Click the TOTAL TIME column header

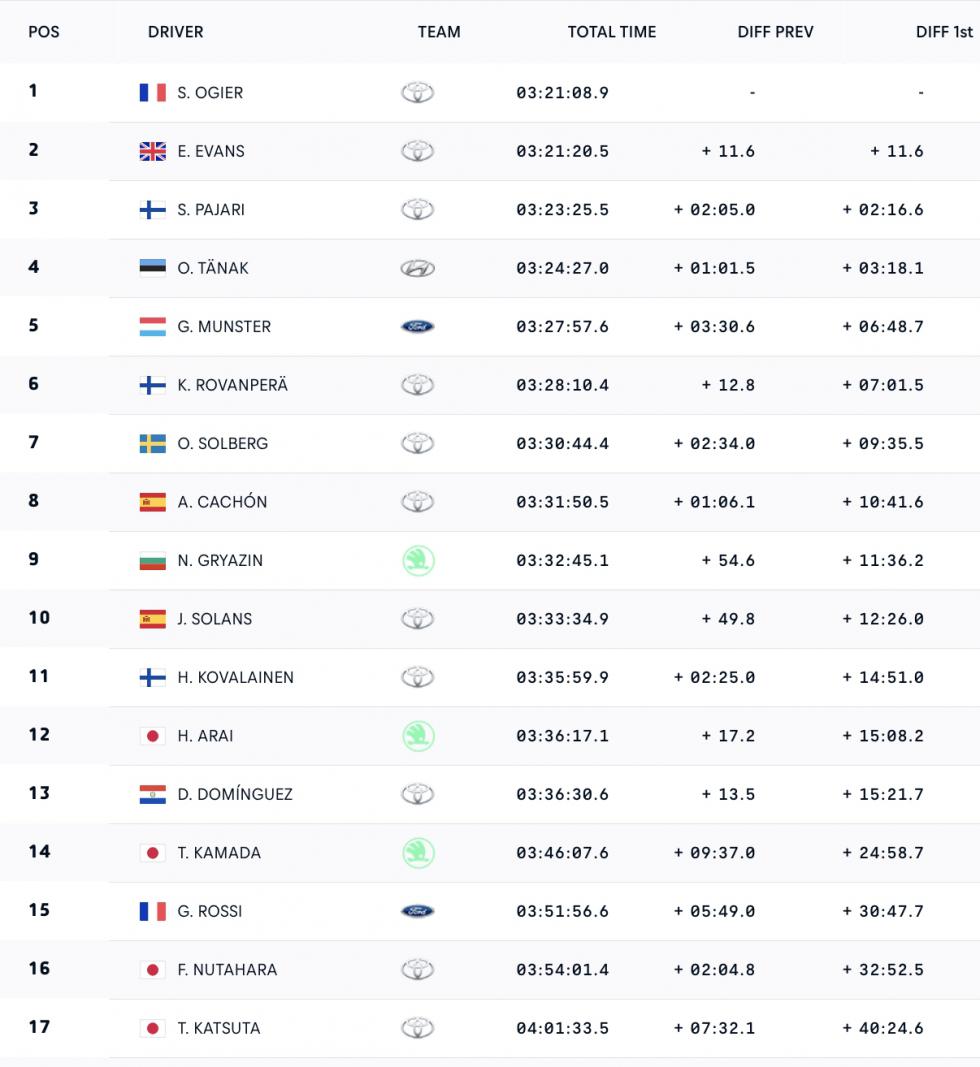coord(612,32)
